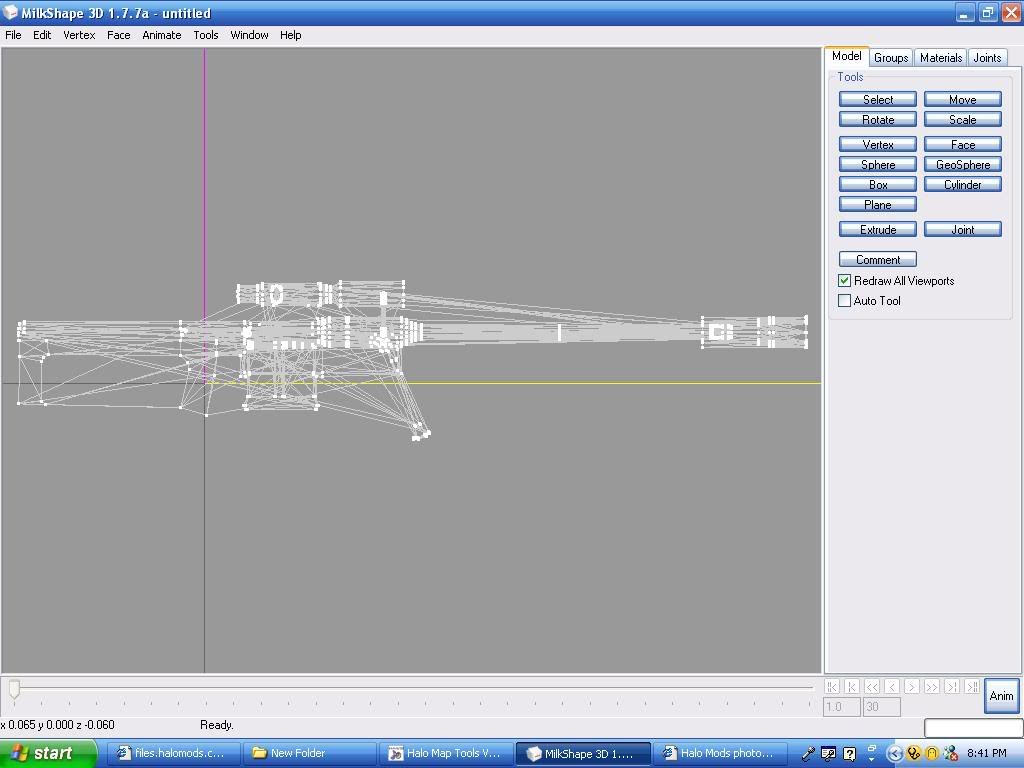The width and height of the screenshot is (1024, 768).
Task: Pick the GeoSphere primitive button
Action: click(963, 165)
